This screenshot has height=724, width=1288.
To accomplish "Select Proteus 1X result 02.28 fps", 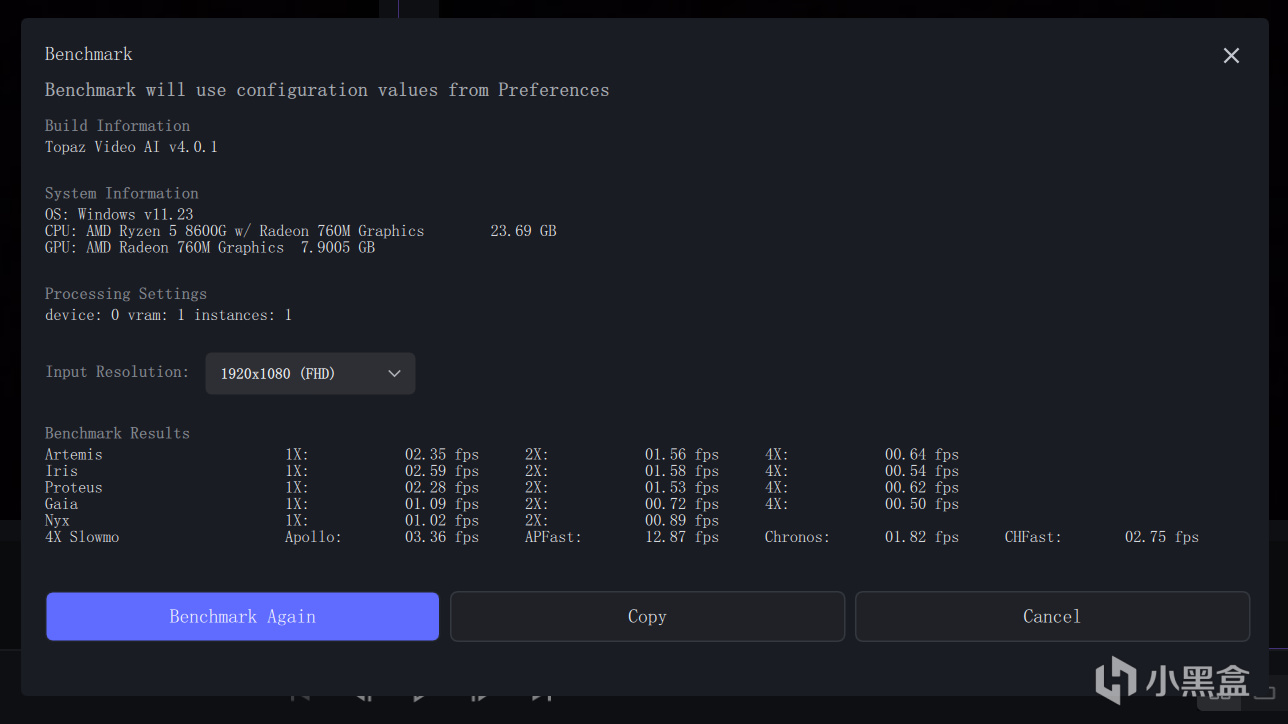I will click(x=442, y=488).
